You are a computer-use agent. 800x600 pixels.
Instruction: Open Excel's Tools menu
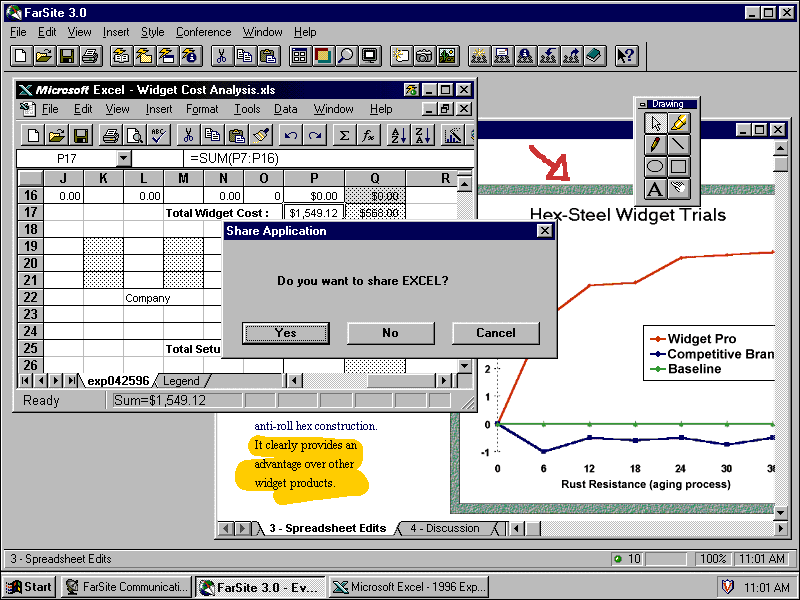(247, 109)
